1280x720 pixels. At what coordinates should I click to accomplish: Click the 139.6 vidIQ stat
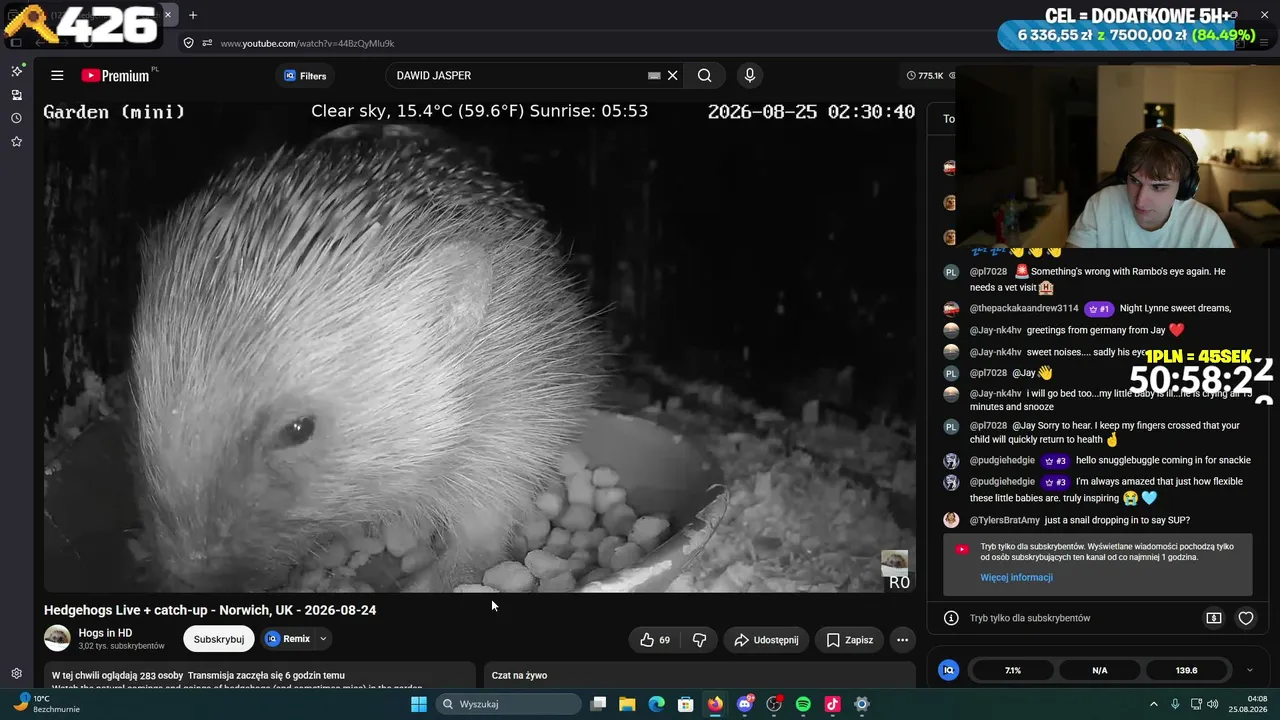[1186, 670]
